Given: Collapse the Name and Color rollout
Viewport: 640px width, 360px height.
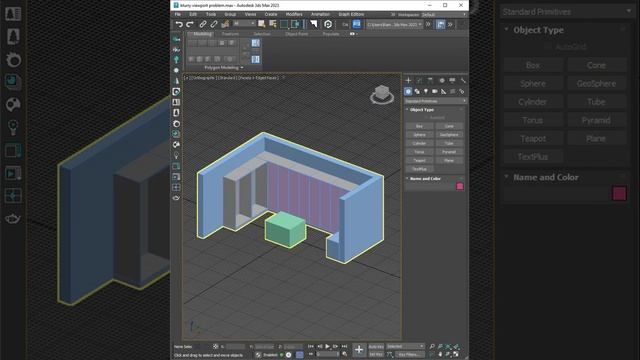Looking at the screenshot, I should tap(425, 178).
